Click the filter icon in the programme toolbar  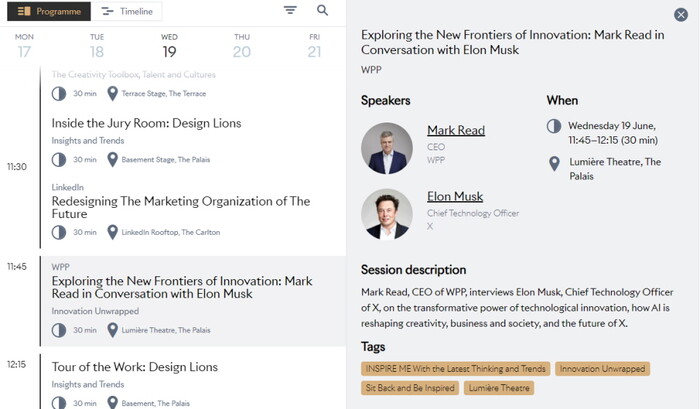pos(290,11)
